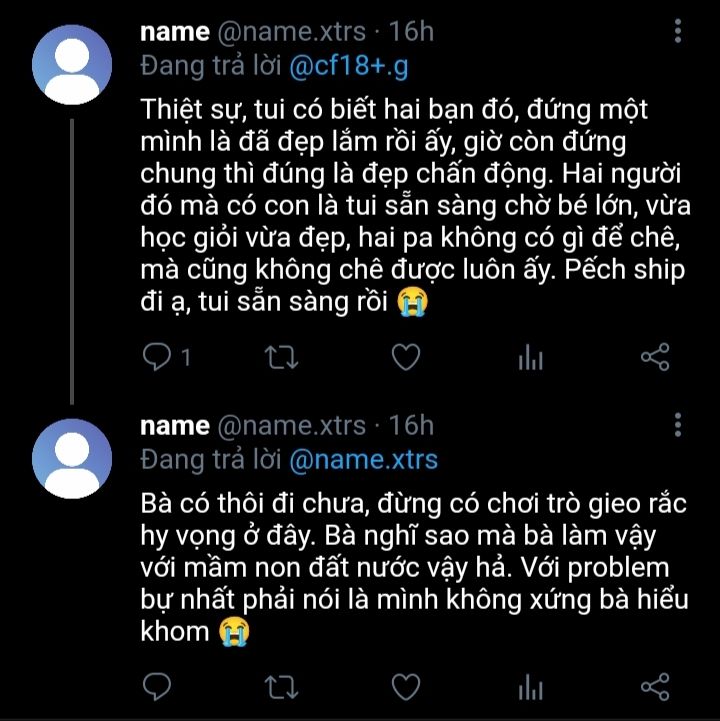Reply to the tweet starting "Bà có thôi"
Image resolution: width=720 pixels, height=721 pixels.
(158, 686)
